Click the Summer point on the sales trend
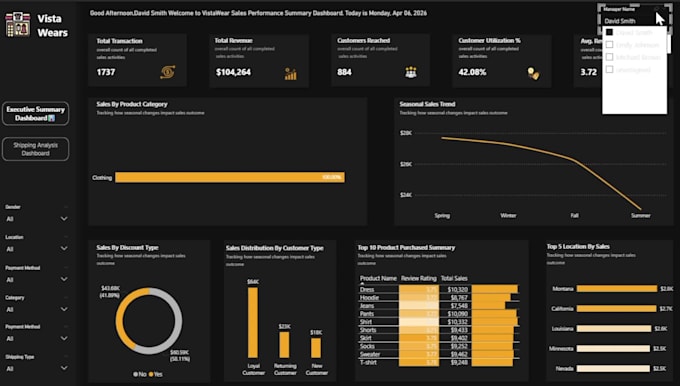Viewport: 680px width, 386px height. [641, 209]
